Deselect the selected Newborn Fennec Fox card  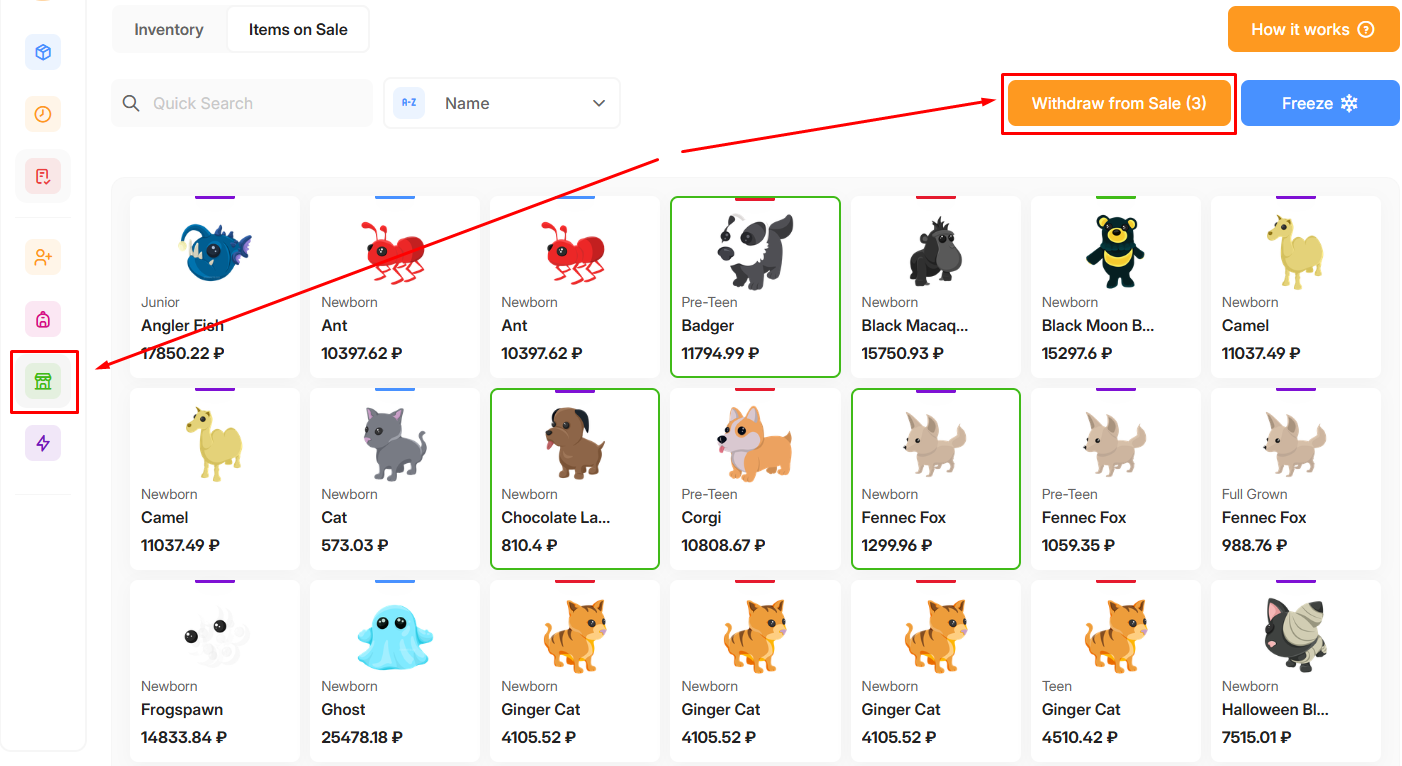click(x=935, y=479)
